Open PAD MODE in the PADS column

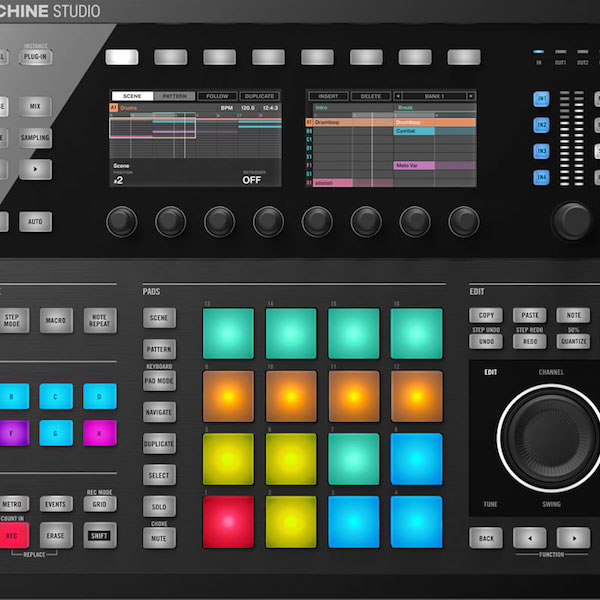pos(159,381)
